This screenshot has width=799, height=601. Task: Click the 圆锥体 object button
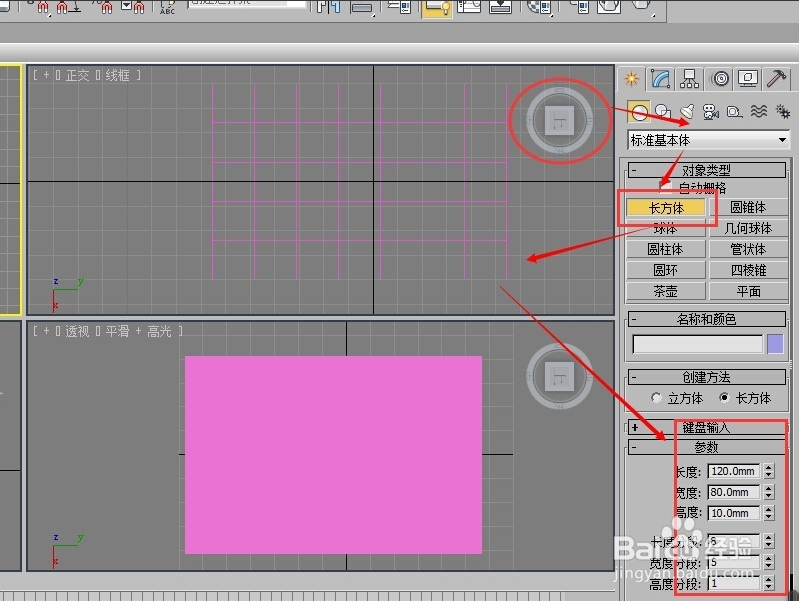[x=748, y=207]
